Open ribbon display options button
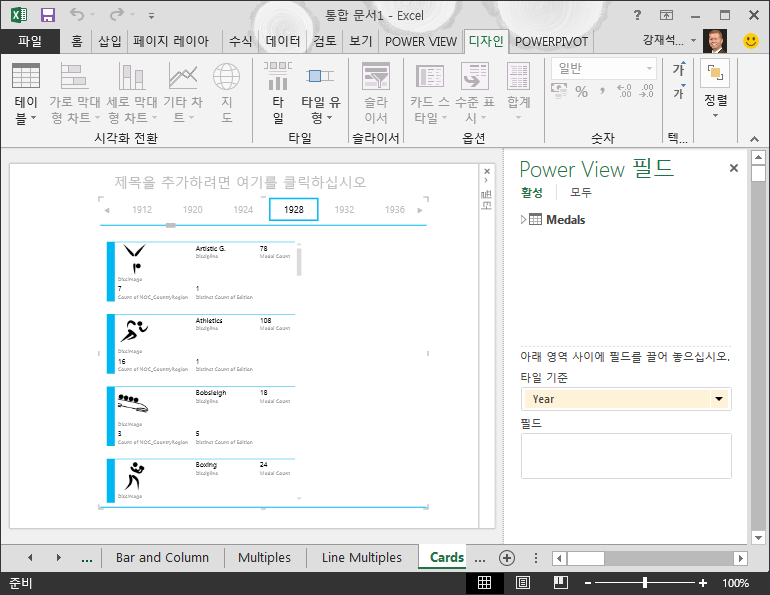This screenshot has width=770, height=595. click(x=666, y=15)
